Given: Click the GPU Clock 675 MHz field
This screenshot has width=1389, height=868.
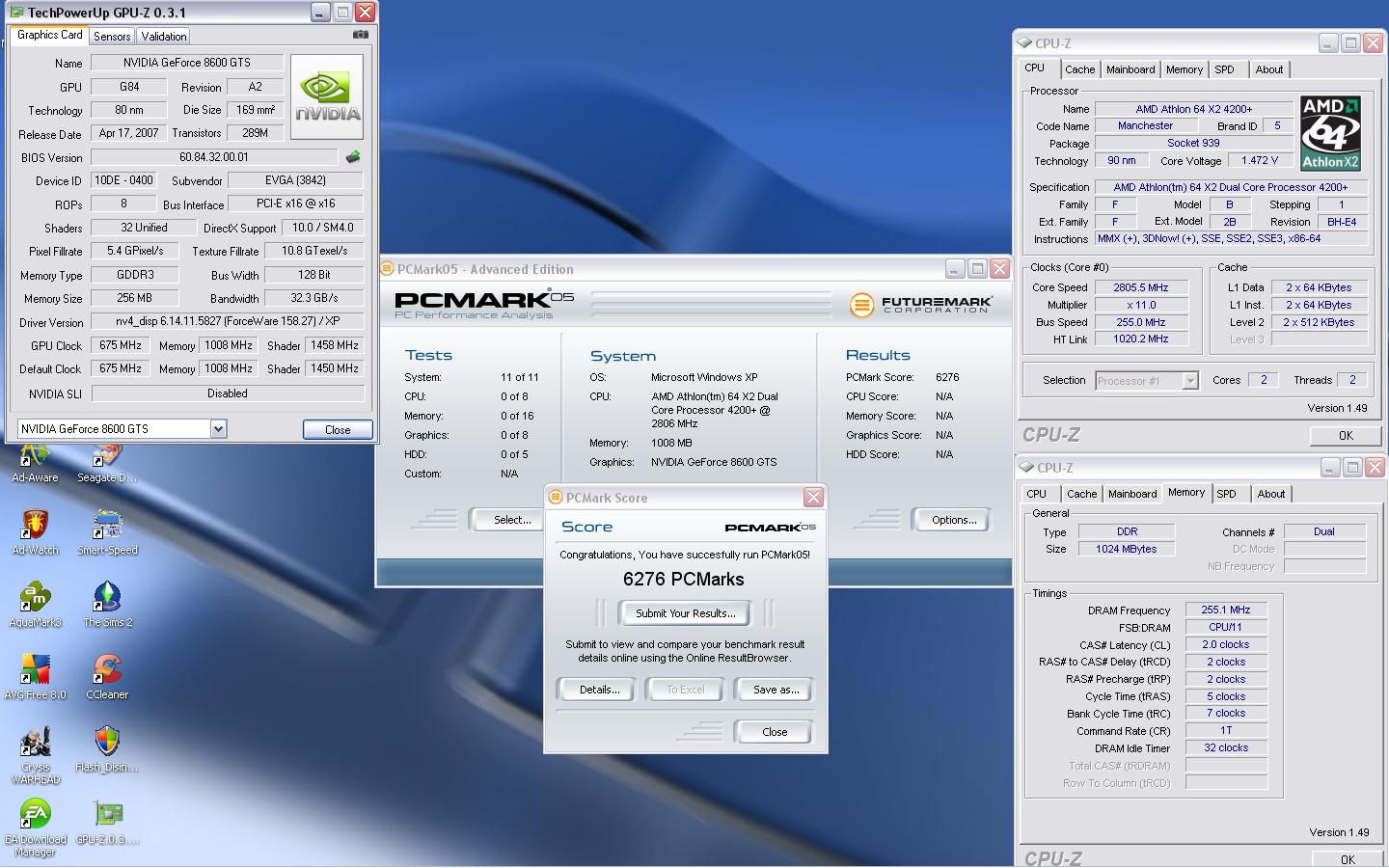Looking at the screenshot, I should coord(121,345).
